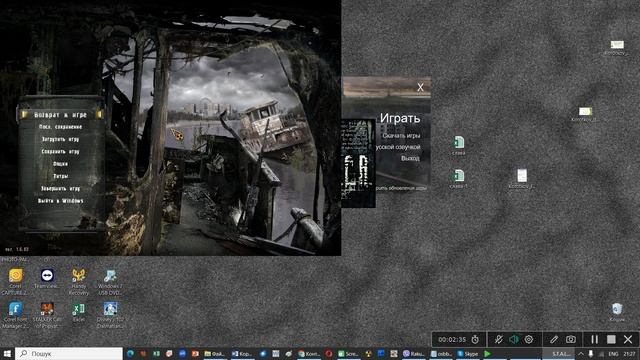This screenshot has height=360, width=640.
Task: Select 'Титры' in the game menu
Action: point(60,176)
